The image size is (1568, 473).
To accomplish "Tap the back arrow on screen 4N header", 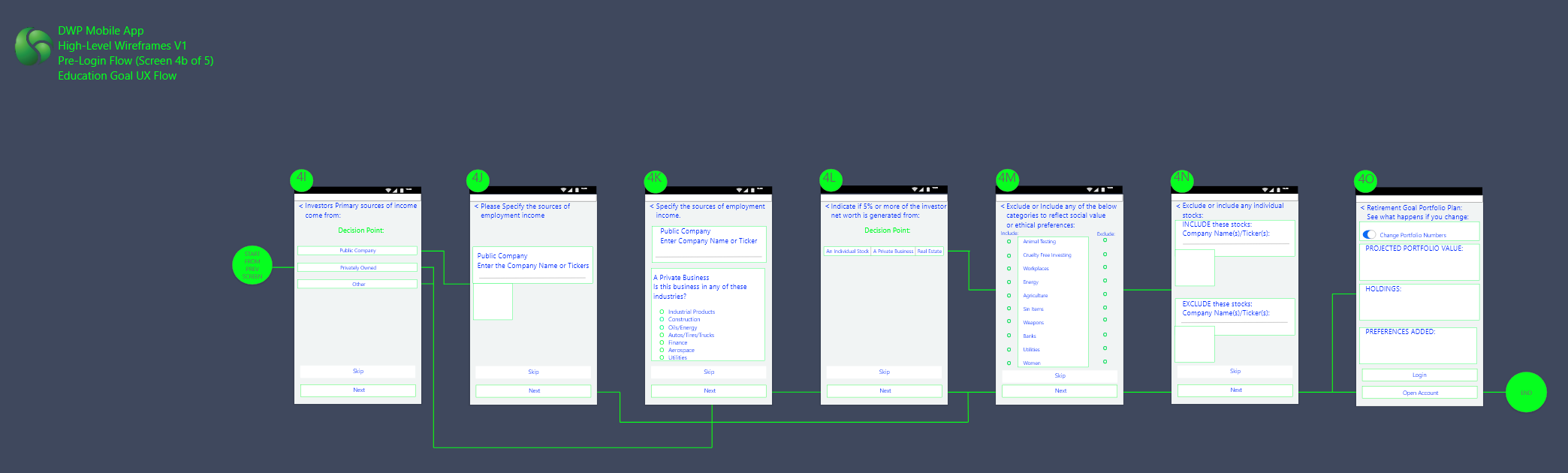I will [1178, 206].
